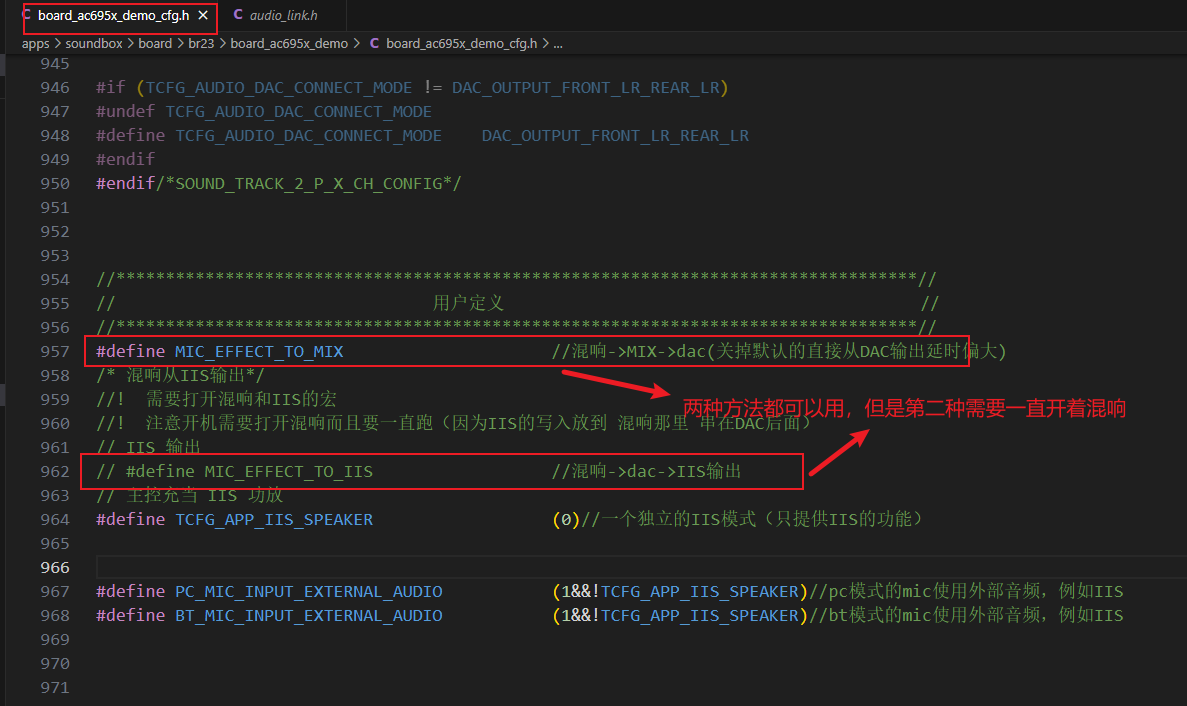Click the commented MIC_EFFECT_TO_IIS define
The image size is (1187, 706).
pyautogui.click(x=235, y=471)
